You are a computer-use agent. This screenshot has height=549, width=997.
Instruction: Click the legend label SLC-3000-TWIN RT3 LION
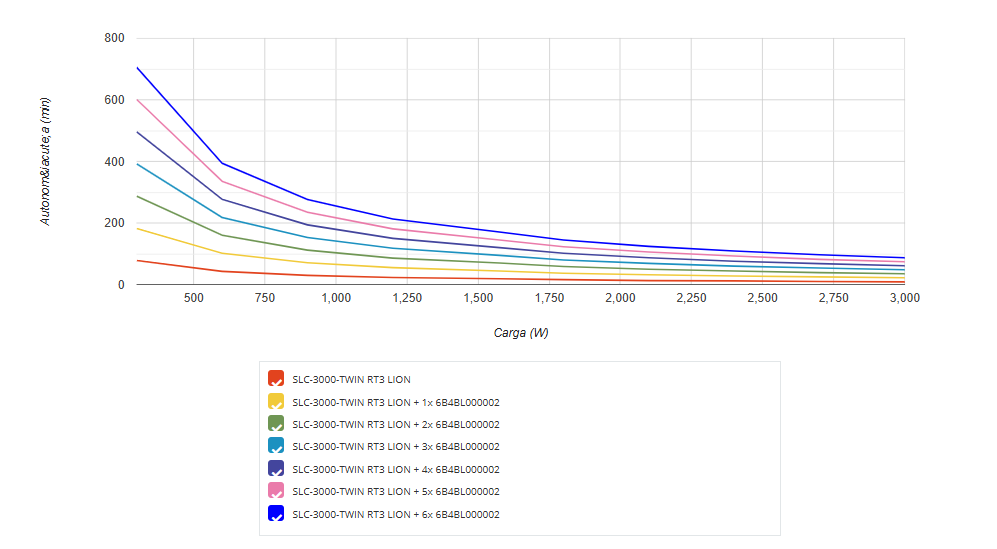click(x=351, y=380)
